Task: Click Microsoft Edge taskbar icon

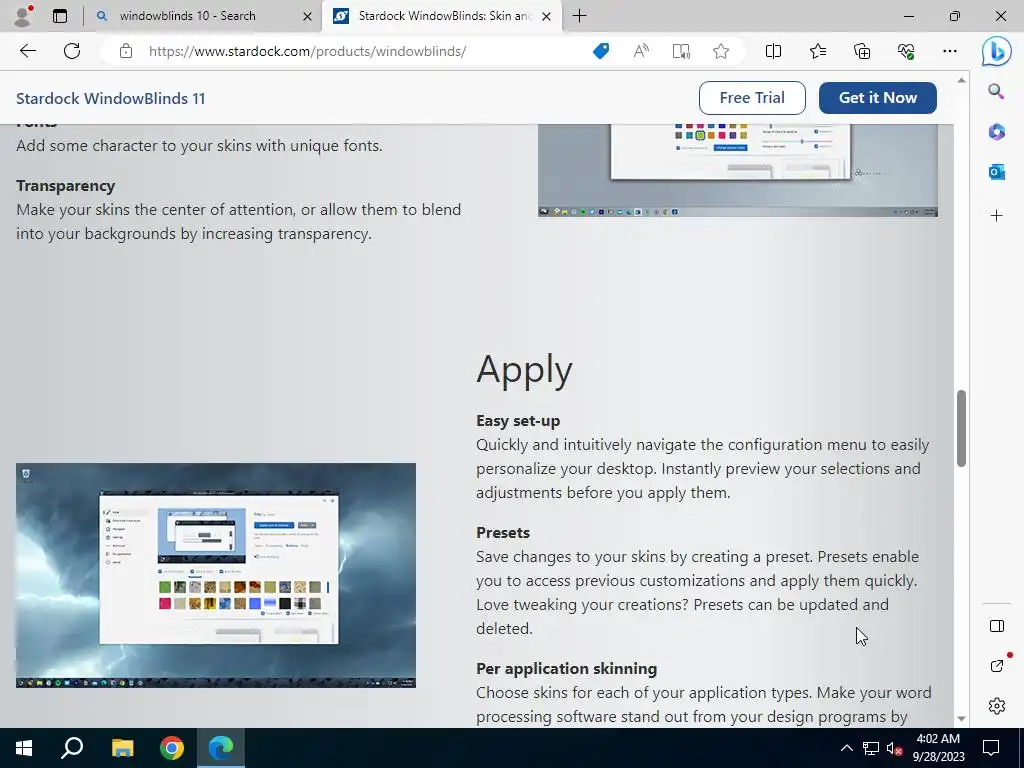Action: coord(221,748)
